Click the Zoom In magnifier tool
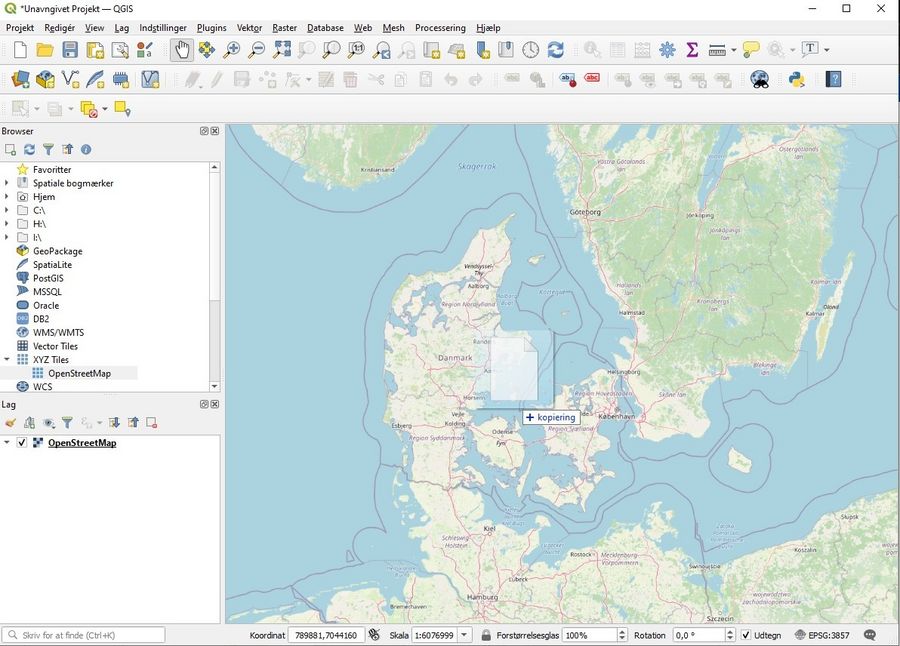The image size is (900, 646). click(232, 50)
